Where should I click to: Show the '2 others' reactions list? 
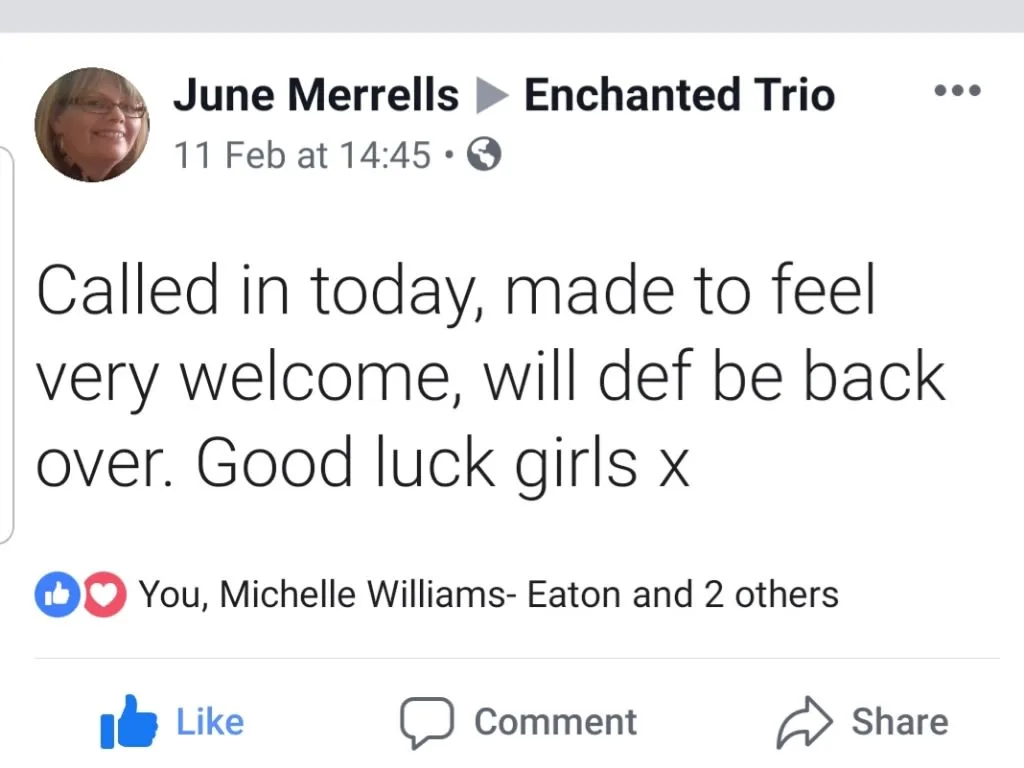pos(771,594)
